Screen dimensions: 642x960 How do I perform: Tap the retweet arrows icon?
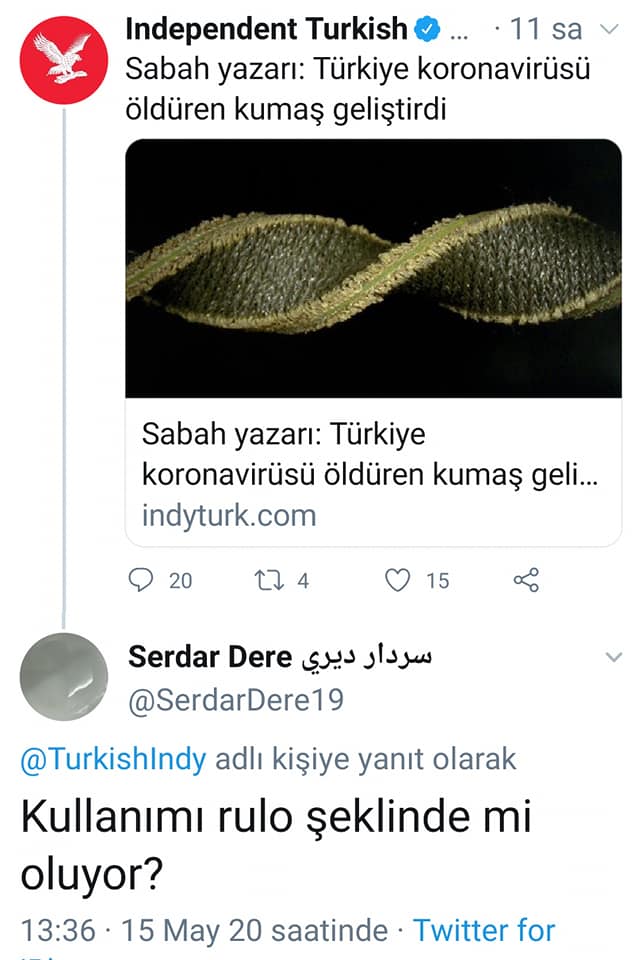269,580
